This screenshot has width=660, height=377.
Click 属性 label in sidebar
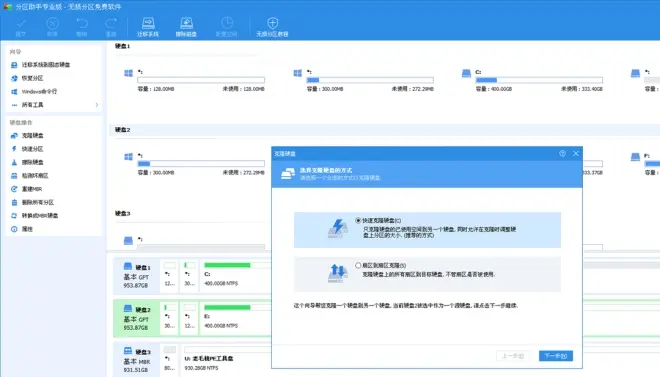pyautogui.click(x=27, y=229)
